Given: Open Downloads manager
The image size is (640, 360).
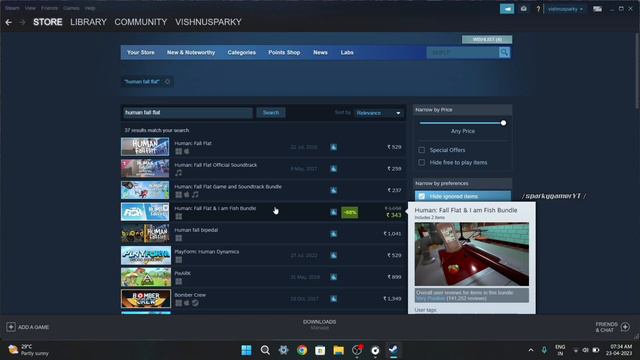Looking at the screenshot, I should coord(320,324).
